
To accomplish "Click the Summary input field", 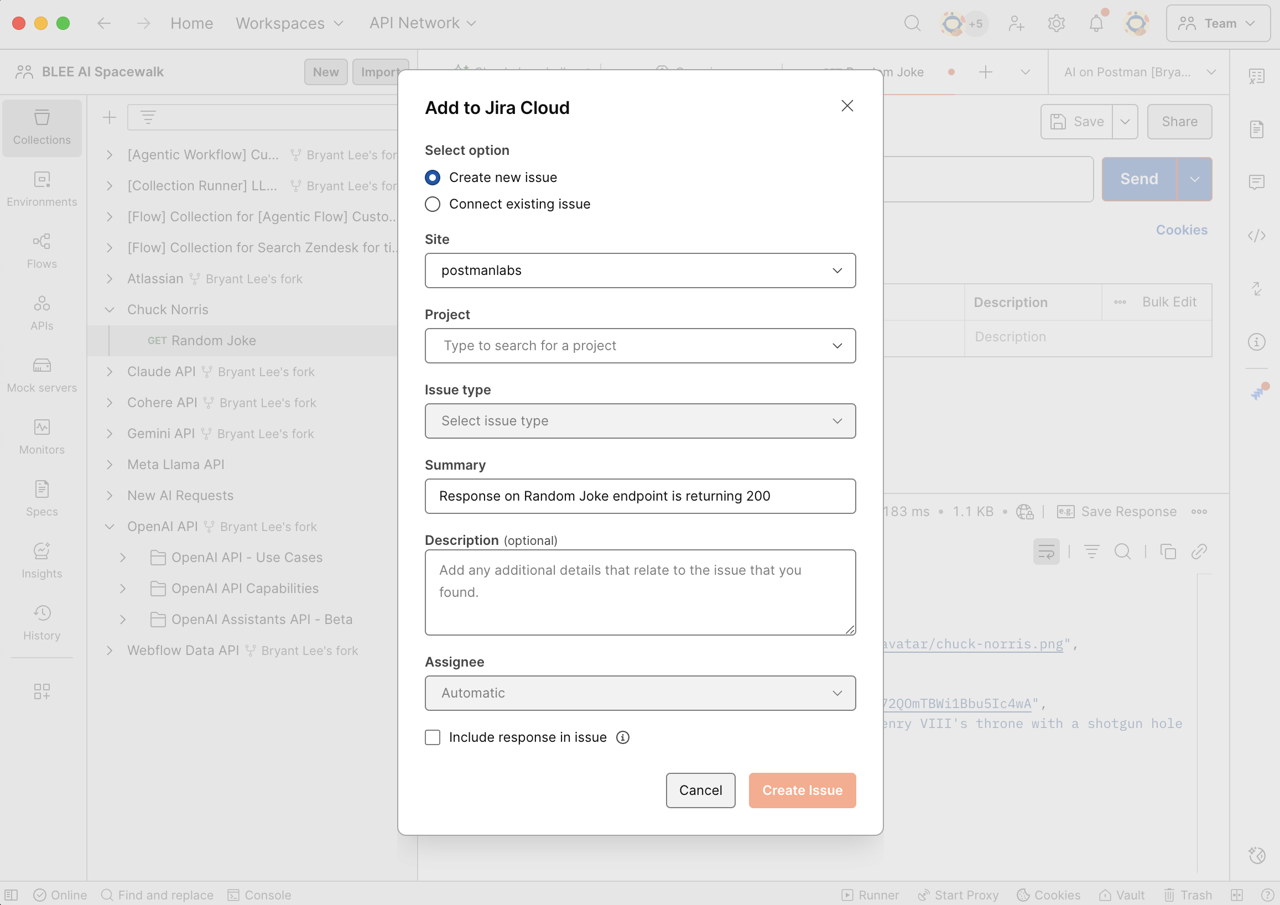I will click(x=640, y=496).
